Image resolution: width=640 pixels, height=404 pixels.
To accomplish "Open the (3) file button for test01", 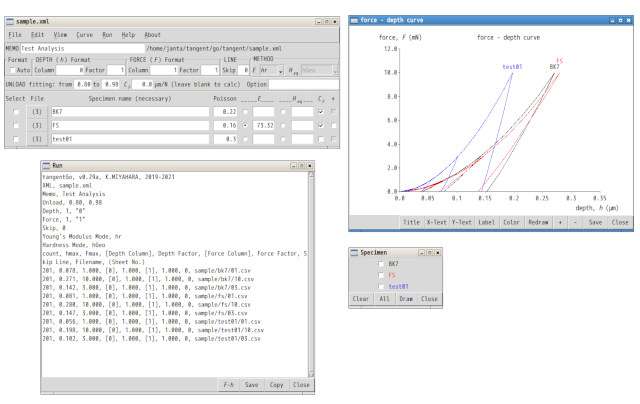I will click(x=37, y=139).
